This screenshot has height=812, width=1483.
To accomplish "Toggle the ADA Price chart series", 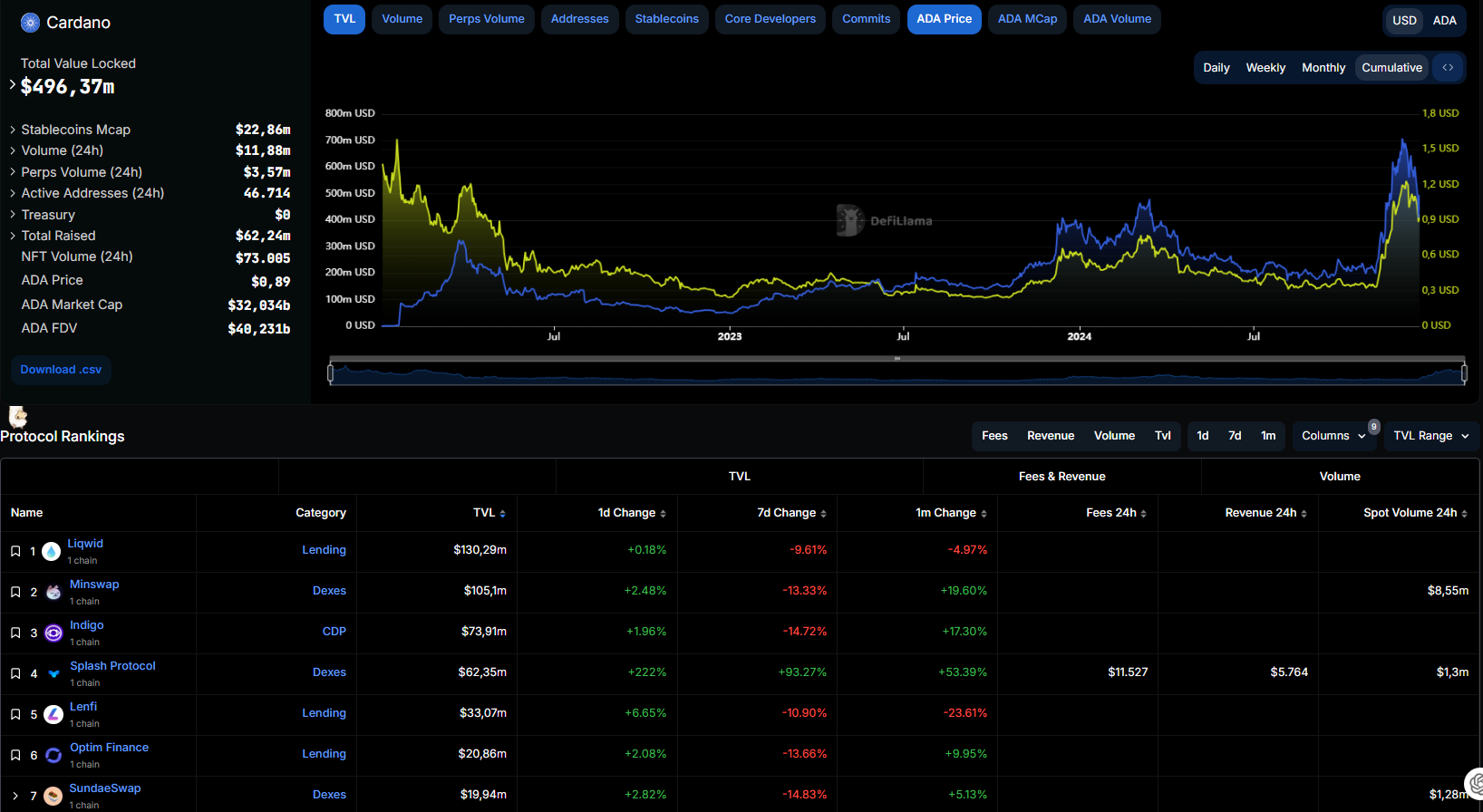I will [x=945, y=19].
